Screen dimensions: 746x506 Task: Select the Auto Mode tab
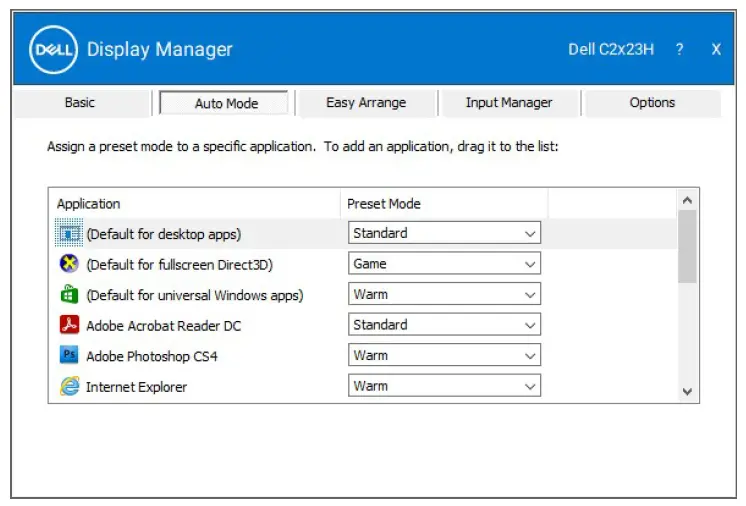pyautogui.click(x=226, y=103)
